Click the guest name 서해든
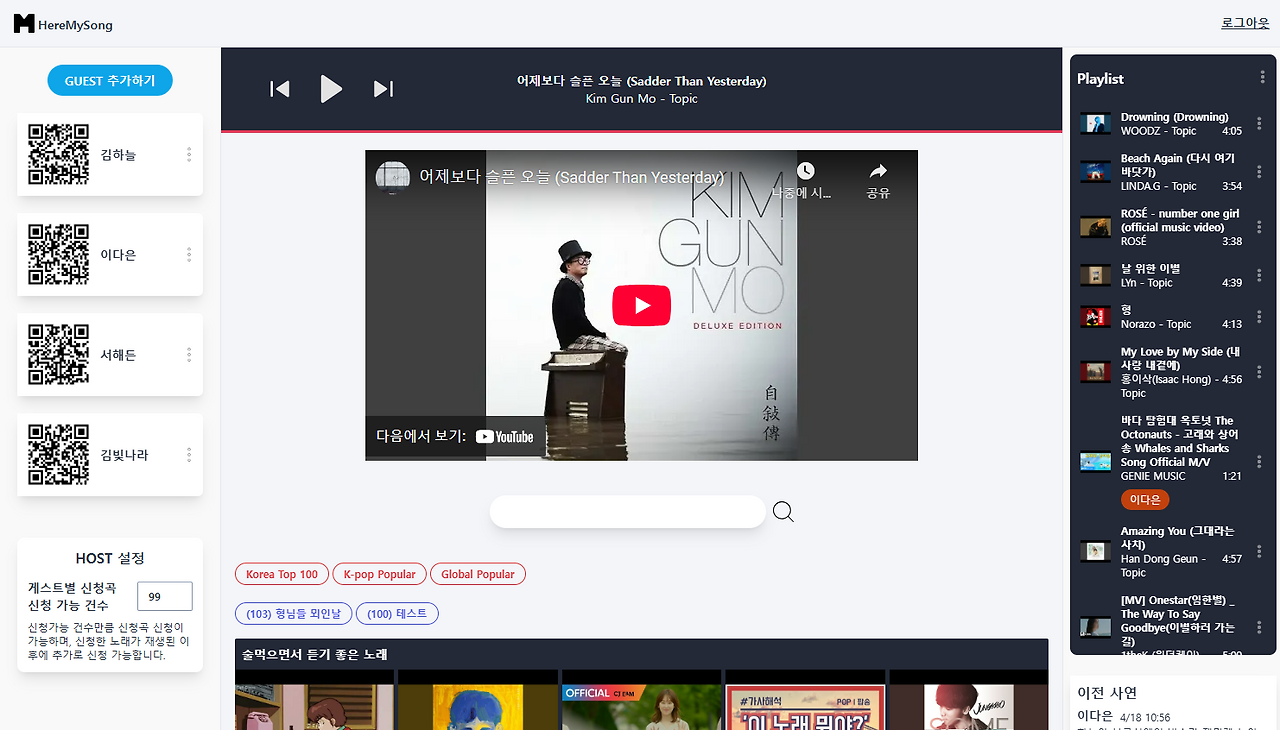Image resolution: width=1280 pixels, height=730 pixels. [x=118, y=355]
